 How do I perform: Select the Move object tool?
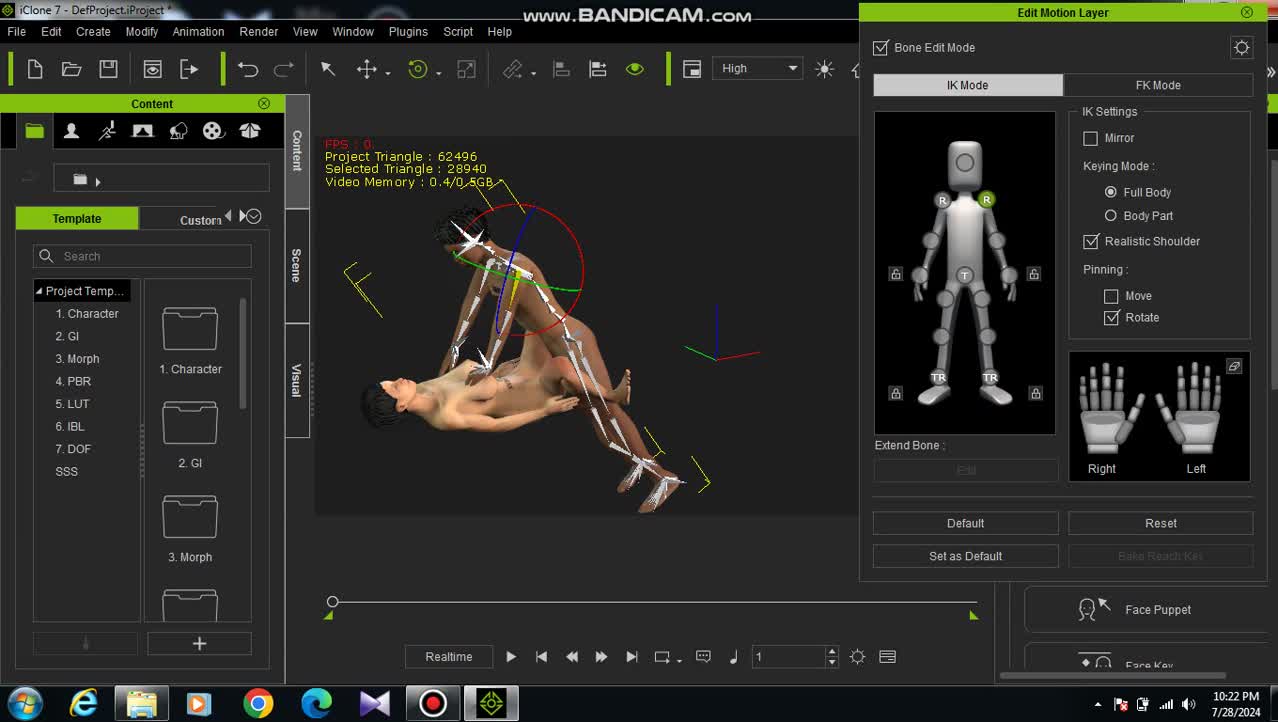[x=367, y=69]
